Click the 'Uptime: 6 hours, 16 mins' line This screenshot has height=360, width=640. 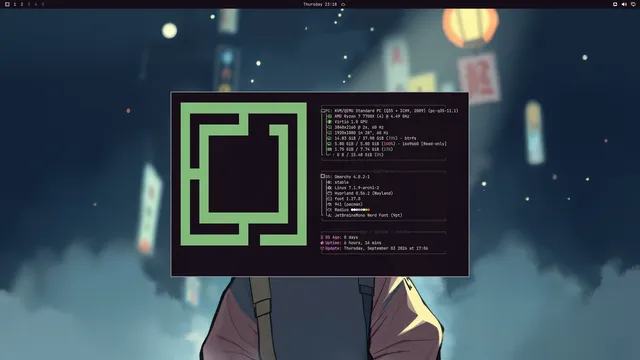pyautogui.click(x=351, y=243)
